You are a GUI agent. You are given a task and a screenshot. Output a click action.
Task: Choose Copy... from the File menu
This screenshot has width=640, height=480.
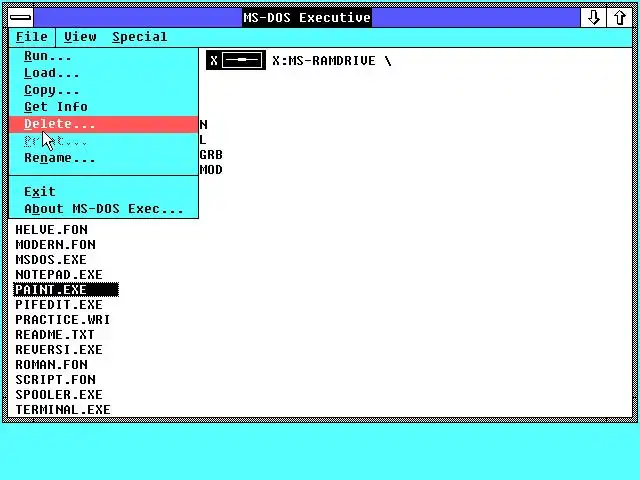coord(104,90)
